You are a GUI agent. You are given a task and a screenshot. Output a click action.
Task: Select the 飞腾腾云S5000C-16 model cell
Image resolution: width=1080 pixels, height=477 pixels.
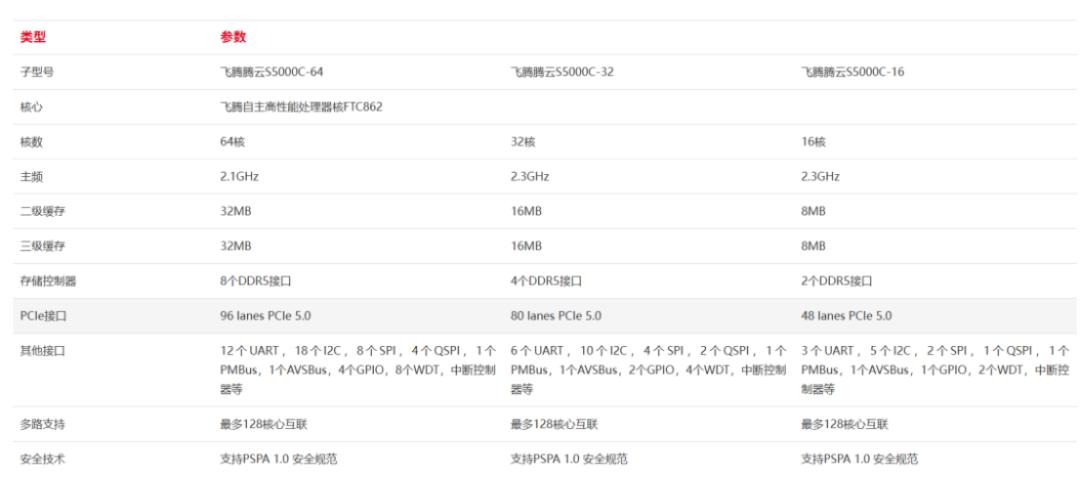[x=853, y=72]
